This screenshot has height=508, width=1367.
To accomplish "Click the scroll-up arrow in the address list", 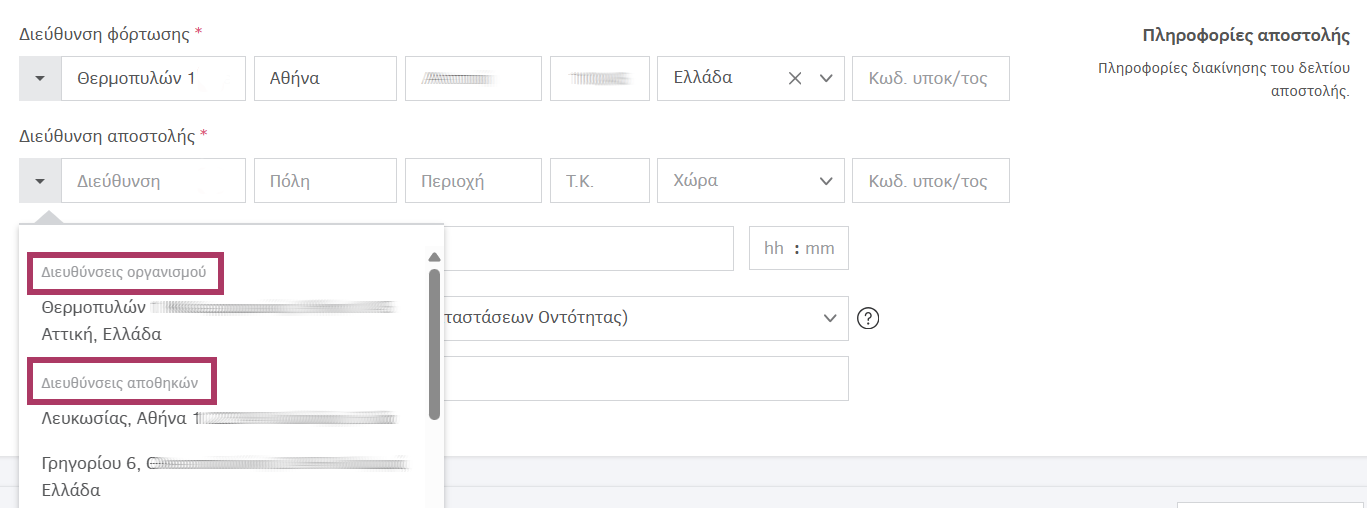I will [434, 257].
